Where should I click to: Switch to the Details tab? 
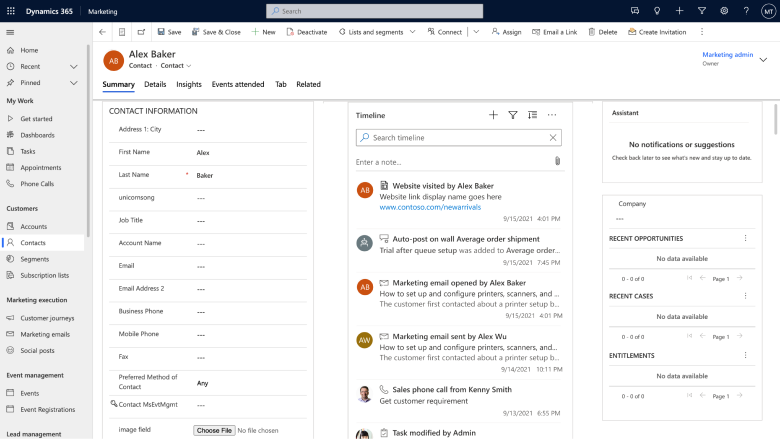(155, 85)
